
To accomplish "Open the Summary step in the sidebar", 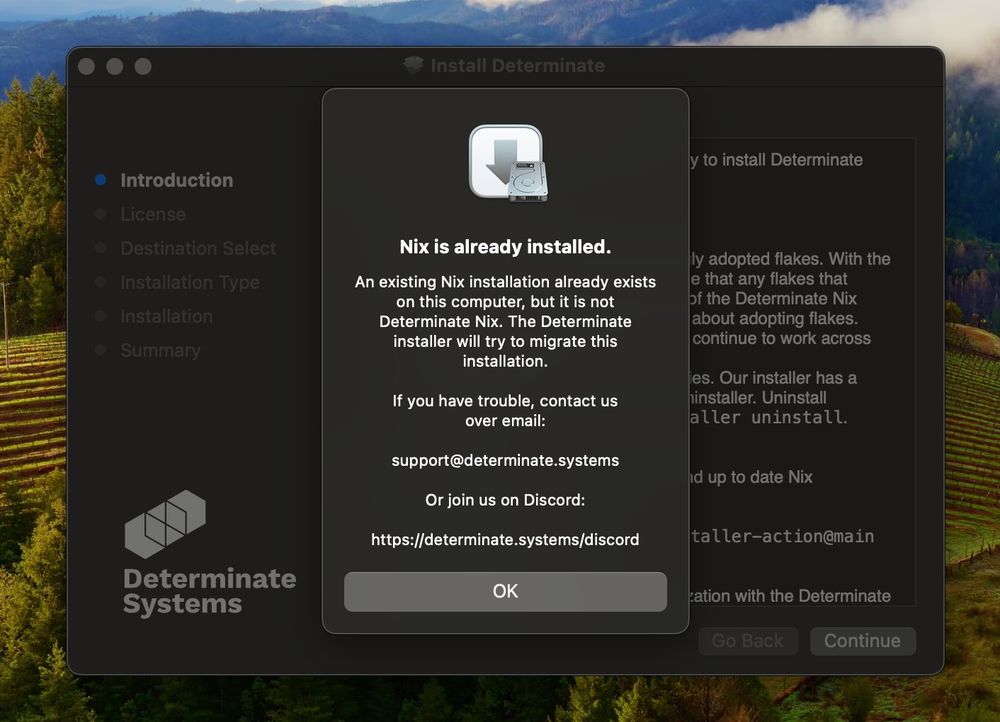I will pos(160,350).
